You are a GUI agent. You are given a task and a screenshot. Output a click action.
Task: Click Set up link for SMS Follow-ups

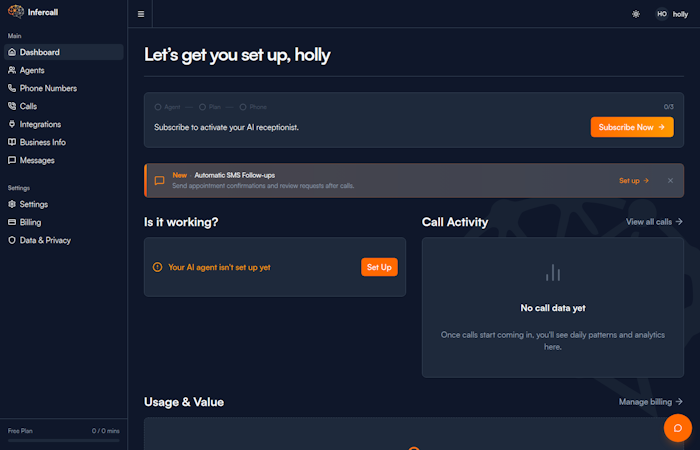pos(634,180)
